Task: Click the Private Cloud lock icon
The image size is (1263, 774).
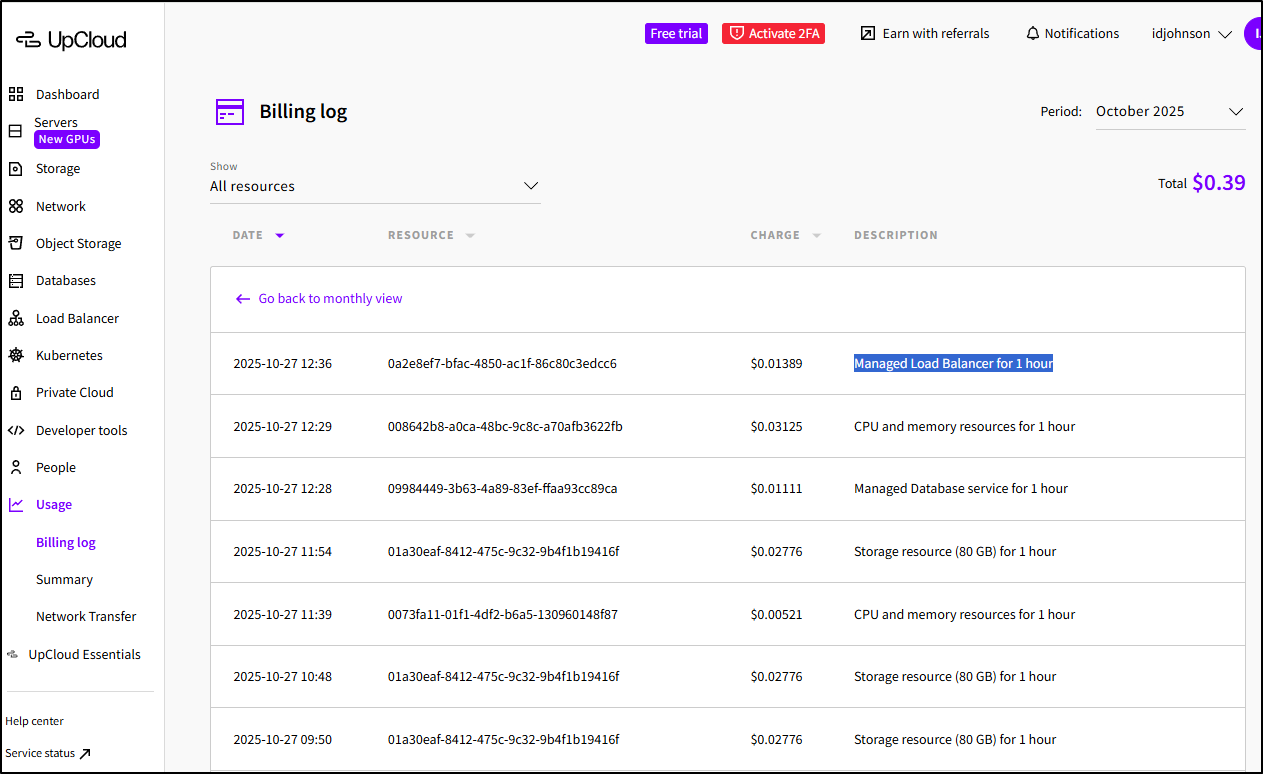Action: click(16, 392)
